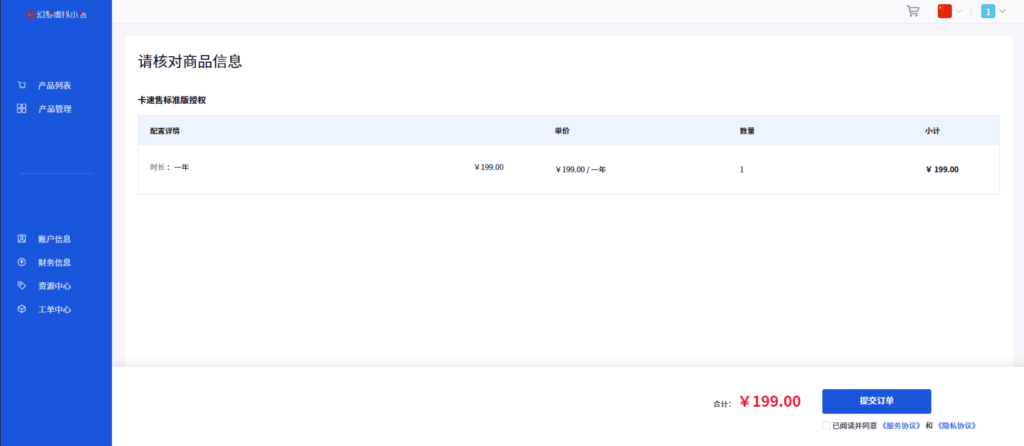Click the 时长：一年 cell

pyautogui.click(x=170, y=167)
